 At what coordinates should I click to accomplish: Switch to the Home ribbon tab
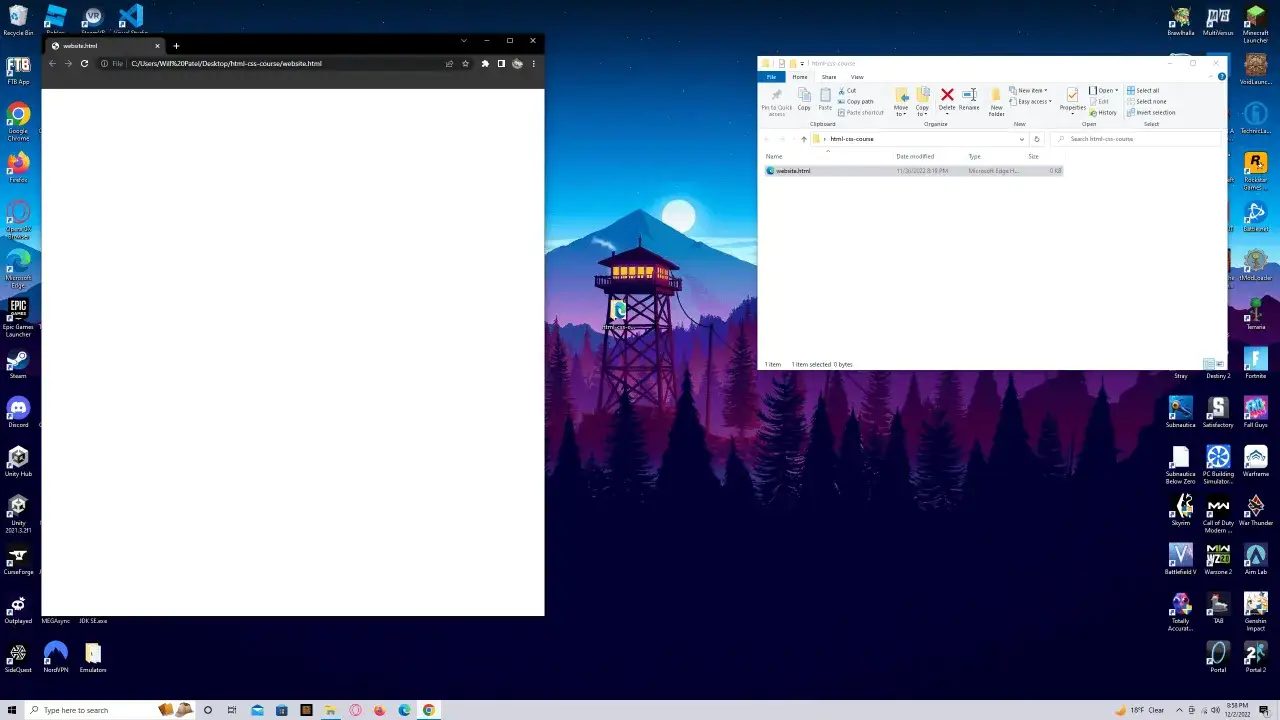point(800,77)
